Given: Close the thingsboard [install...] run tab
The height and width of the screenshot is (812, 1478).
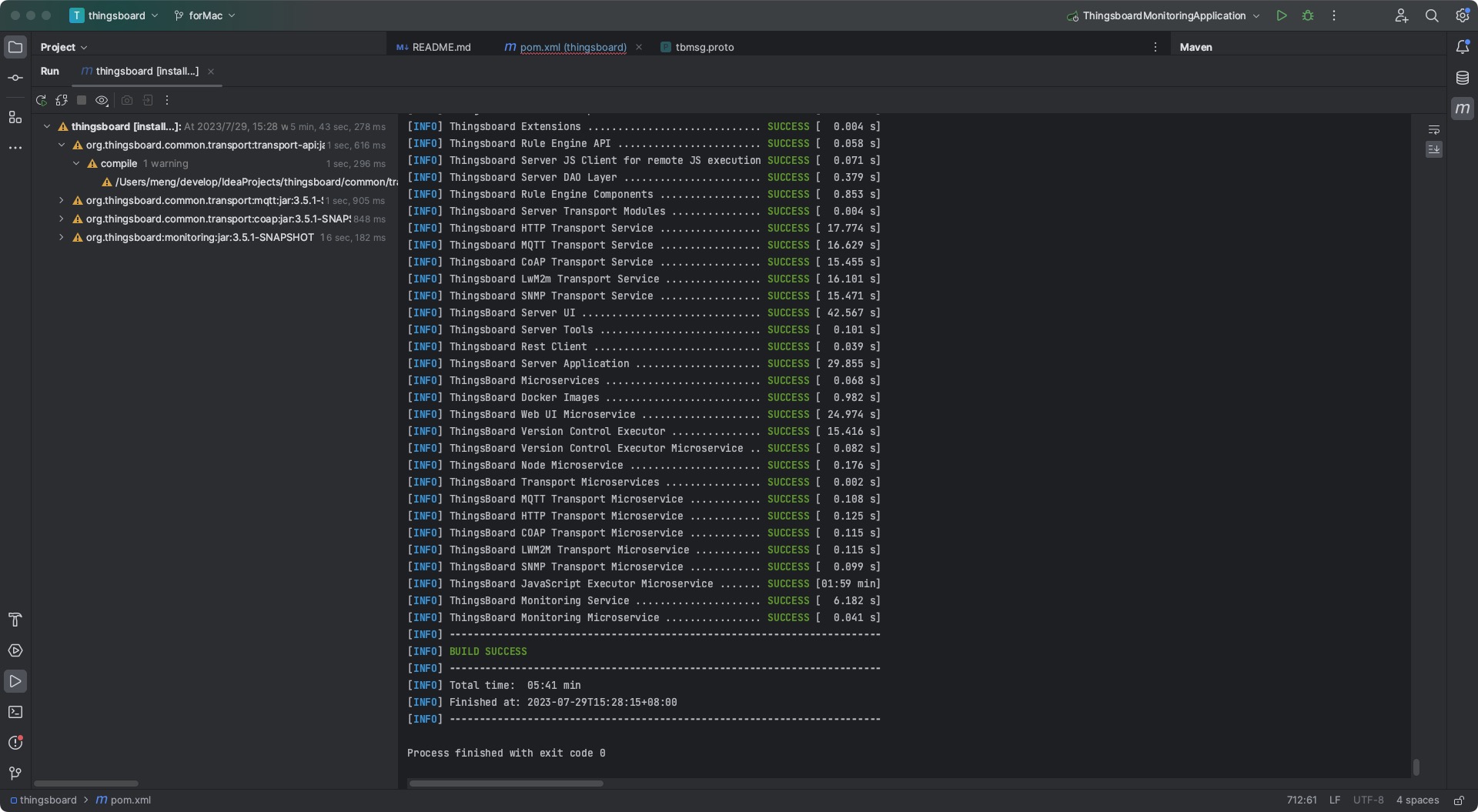Looking at the screenshot, I should tap(211, 72).
